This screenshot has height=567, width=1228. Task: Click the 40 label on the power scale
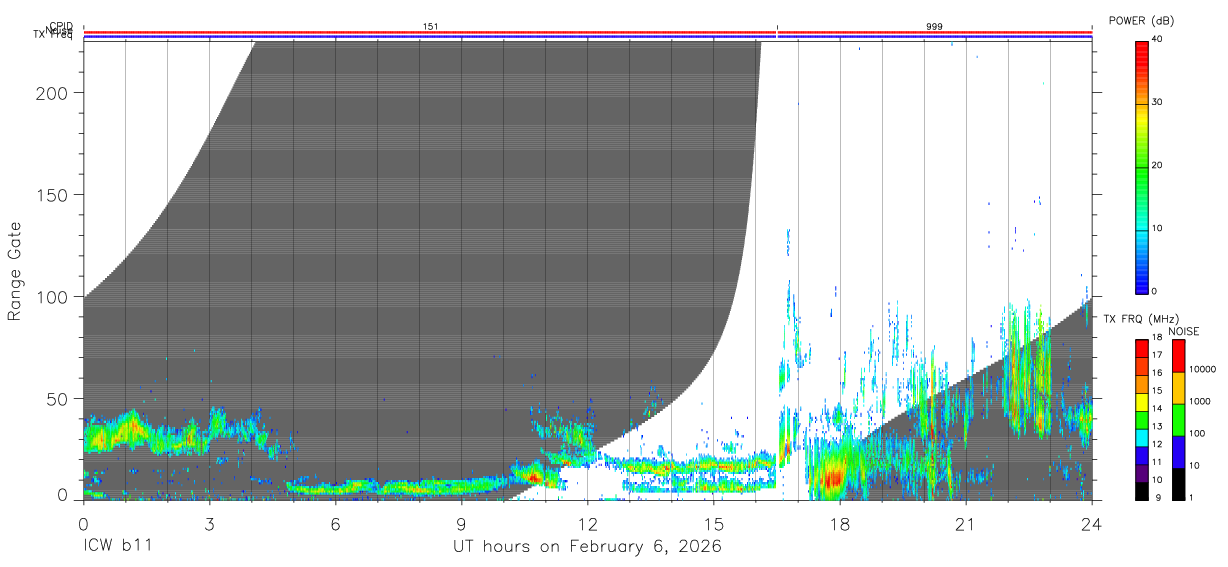(x=1159, y=39)
